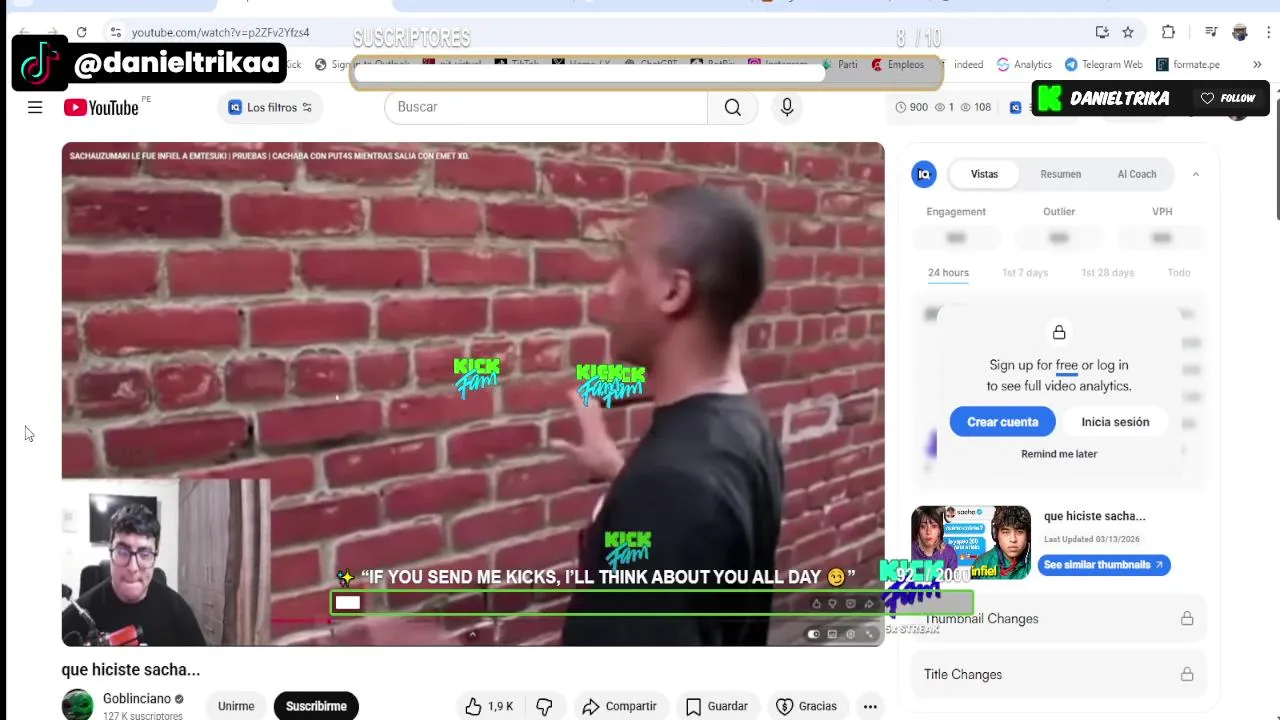Like the video with 1,9 K

489,706
